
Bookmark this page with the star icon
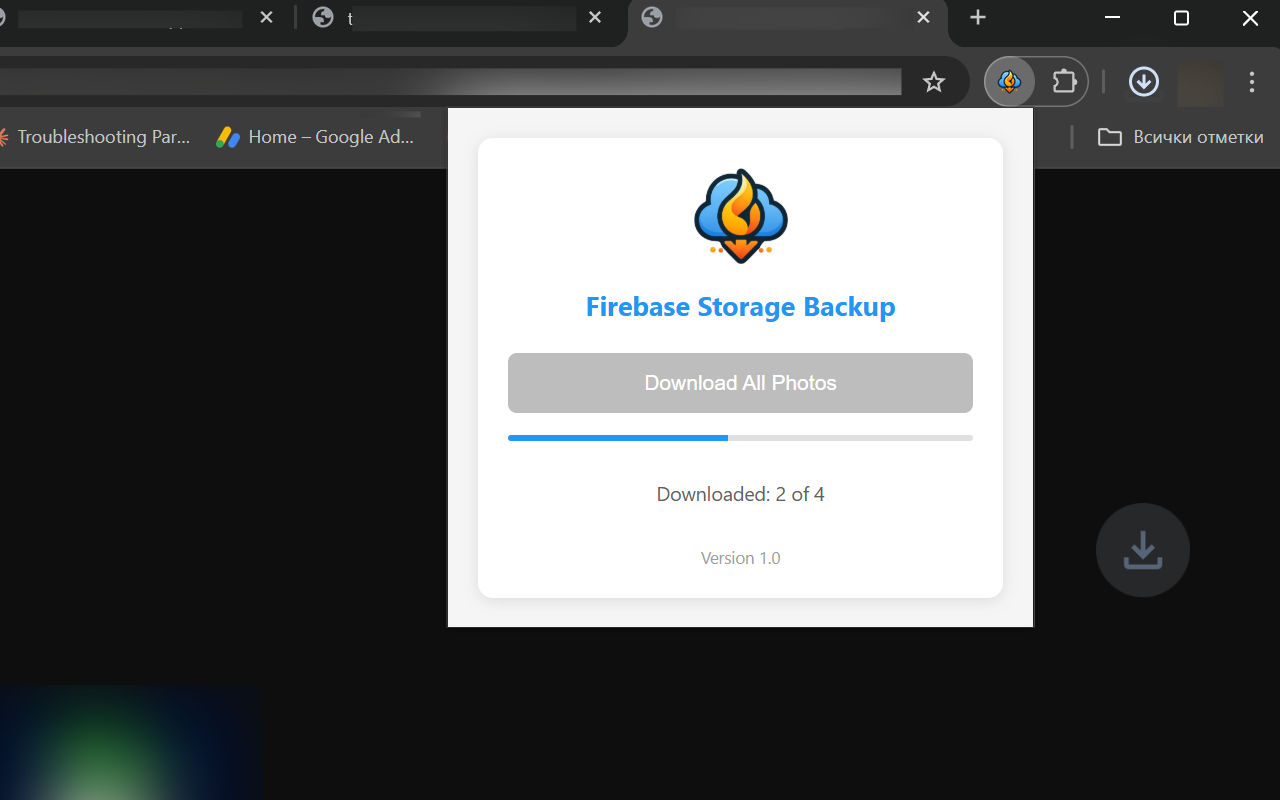(x=933, y=82)
